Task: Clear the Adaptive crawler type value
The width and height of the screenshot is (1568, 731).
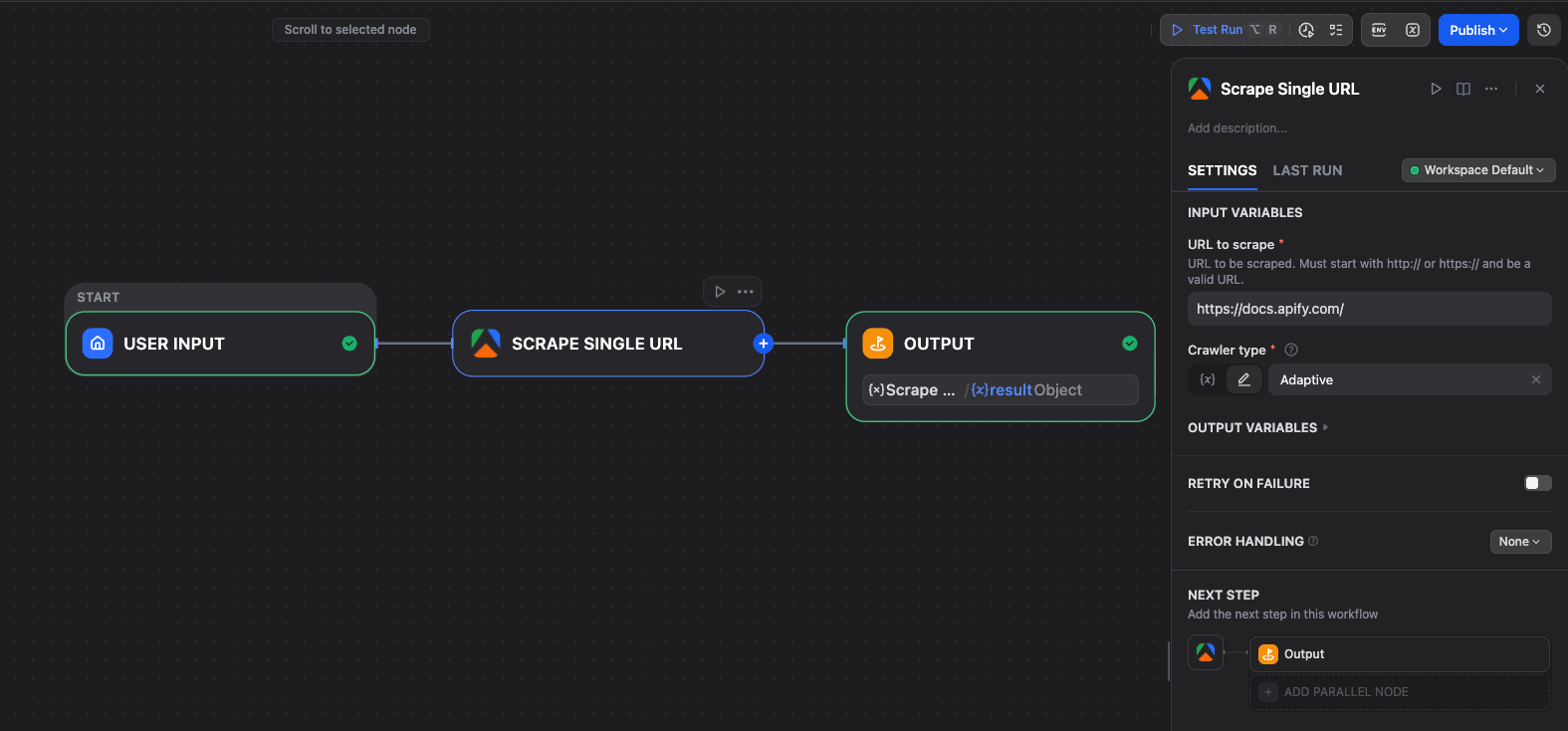Action: (x=1536, y=379)
